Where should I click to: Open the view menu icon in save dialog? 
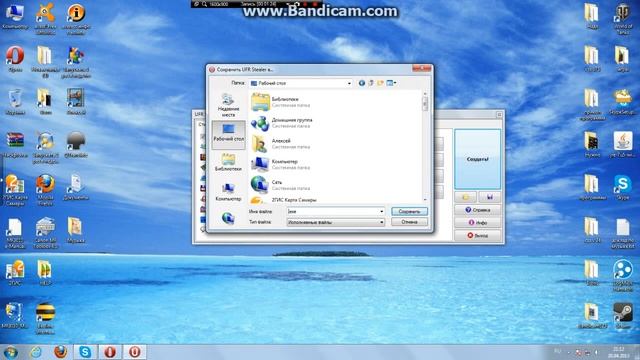coord(391,83)
